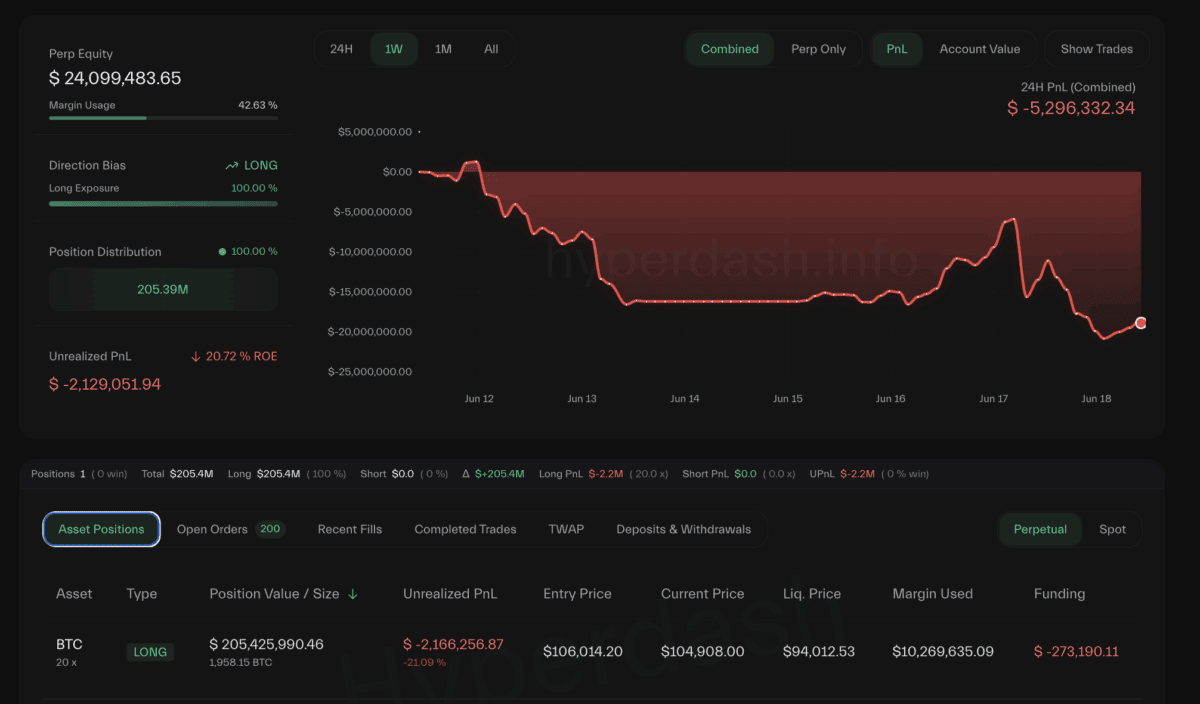
Task: Click the 205.39M position distribution bar
Action: (x=163, y=290)
